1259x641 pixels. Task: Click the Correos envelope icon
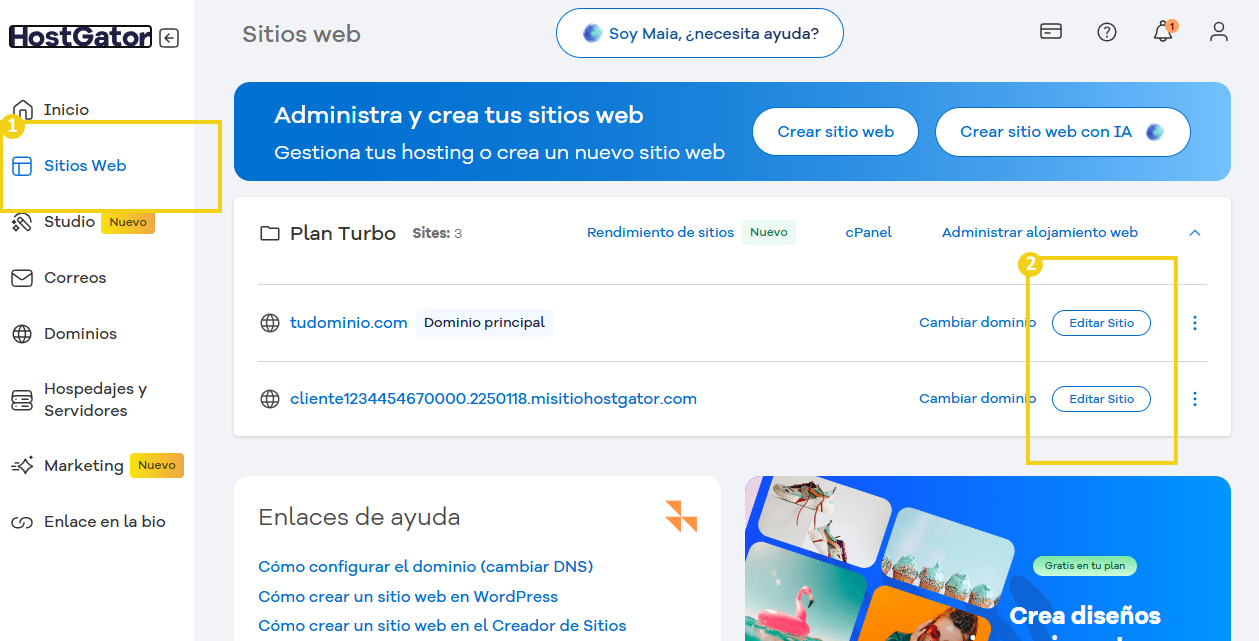pyautogui.click(x=22, y=278)
